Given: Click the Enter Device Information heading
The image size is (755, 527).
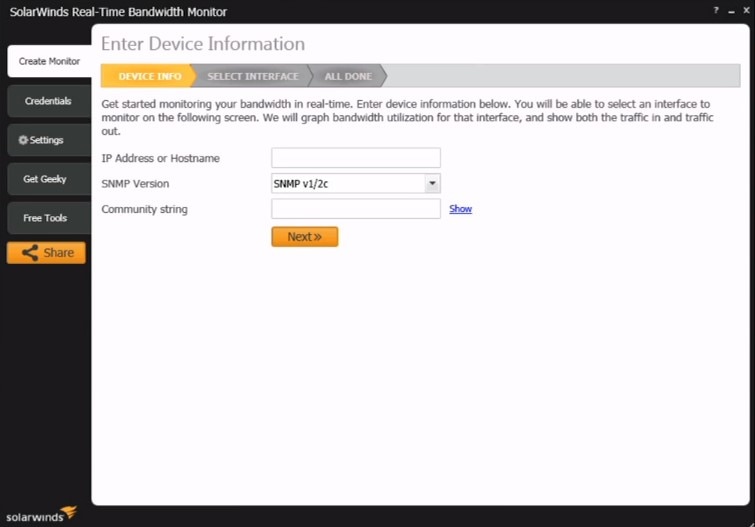Looking at the screenshot, I should click(203, 44).
